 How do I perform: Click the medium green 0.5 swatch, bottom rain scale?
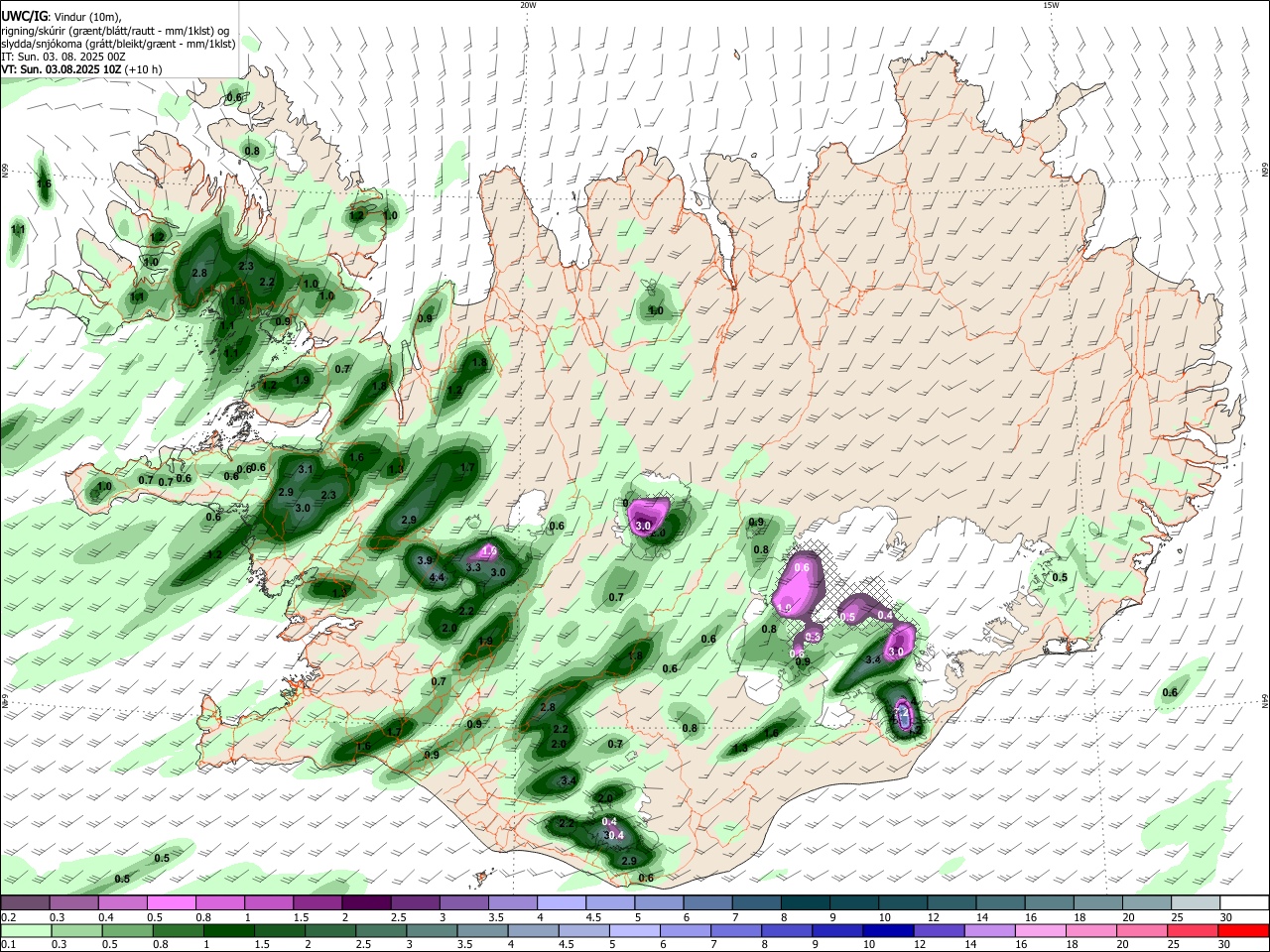[x=126, y=930]
